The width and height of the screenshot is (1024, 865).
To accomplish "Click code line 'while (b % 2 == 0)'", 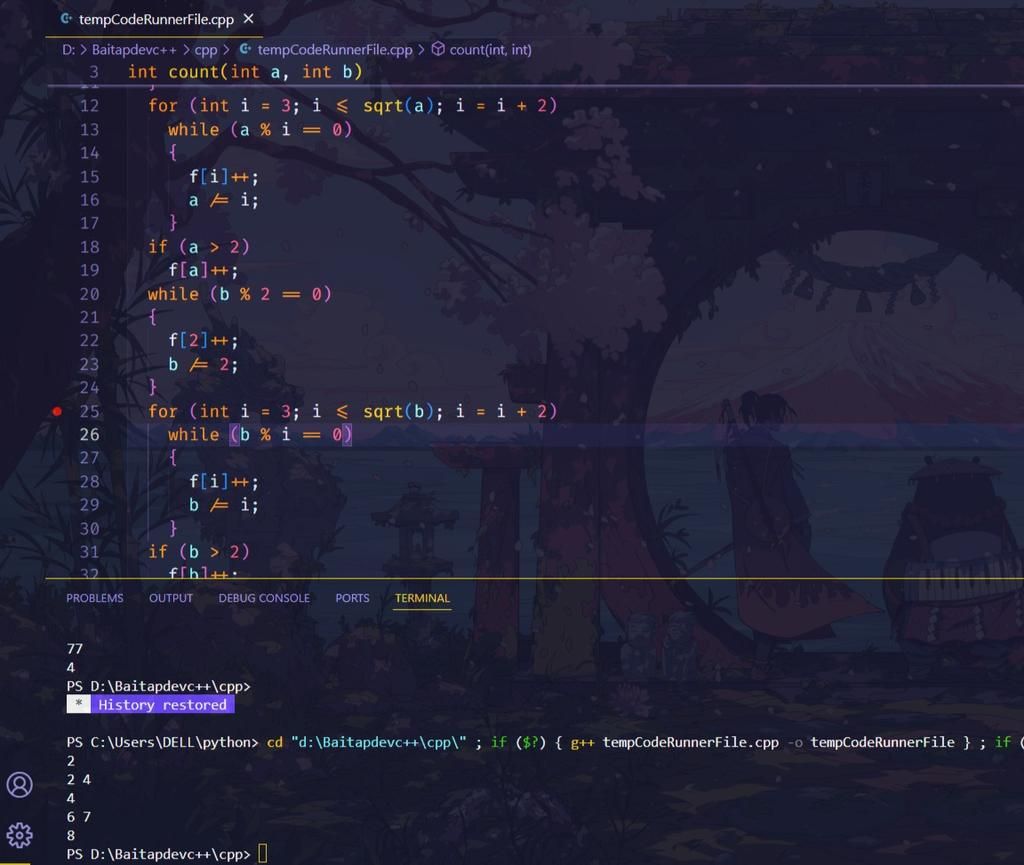I will point(239,294).
